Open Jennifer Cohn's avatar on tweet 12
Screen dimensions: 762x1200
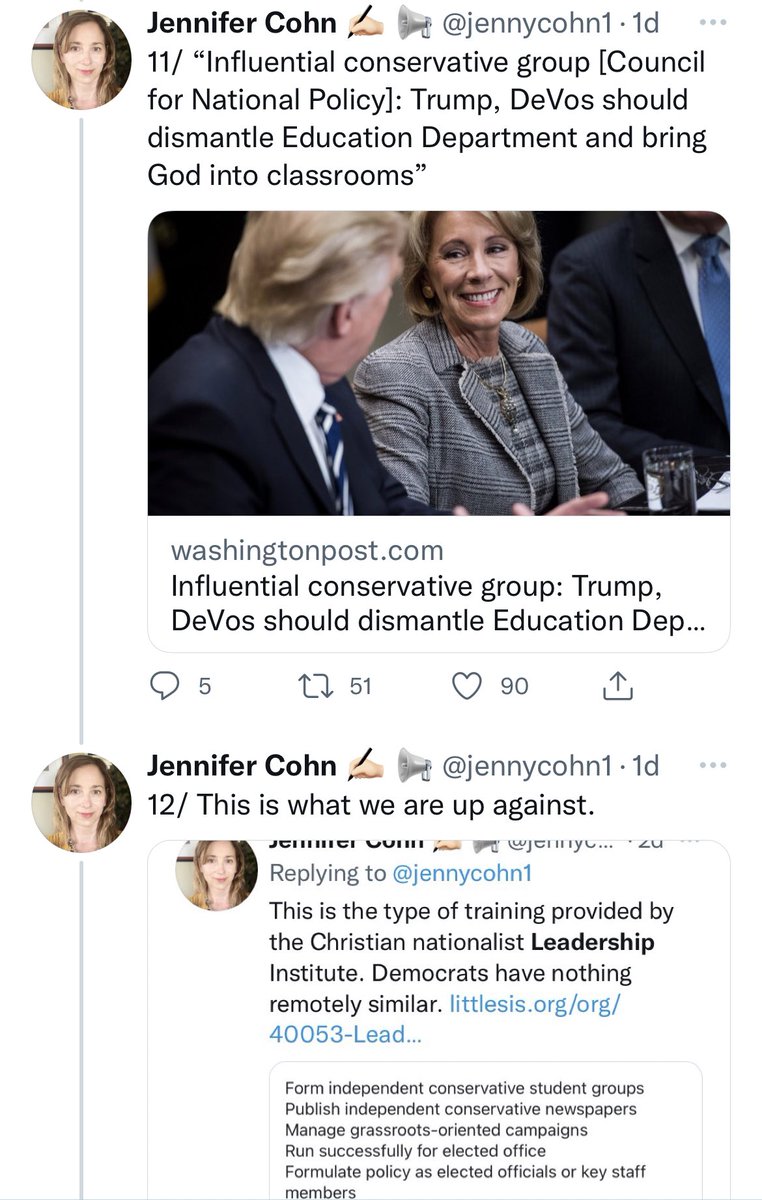click(82, 803)
